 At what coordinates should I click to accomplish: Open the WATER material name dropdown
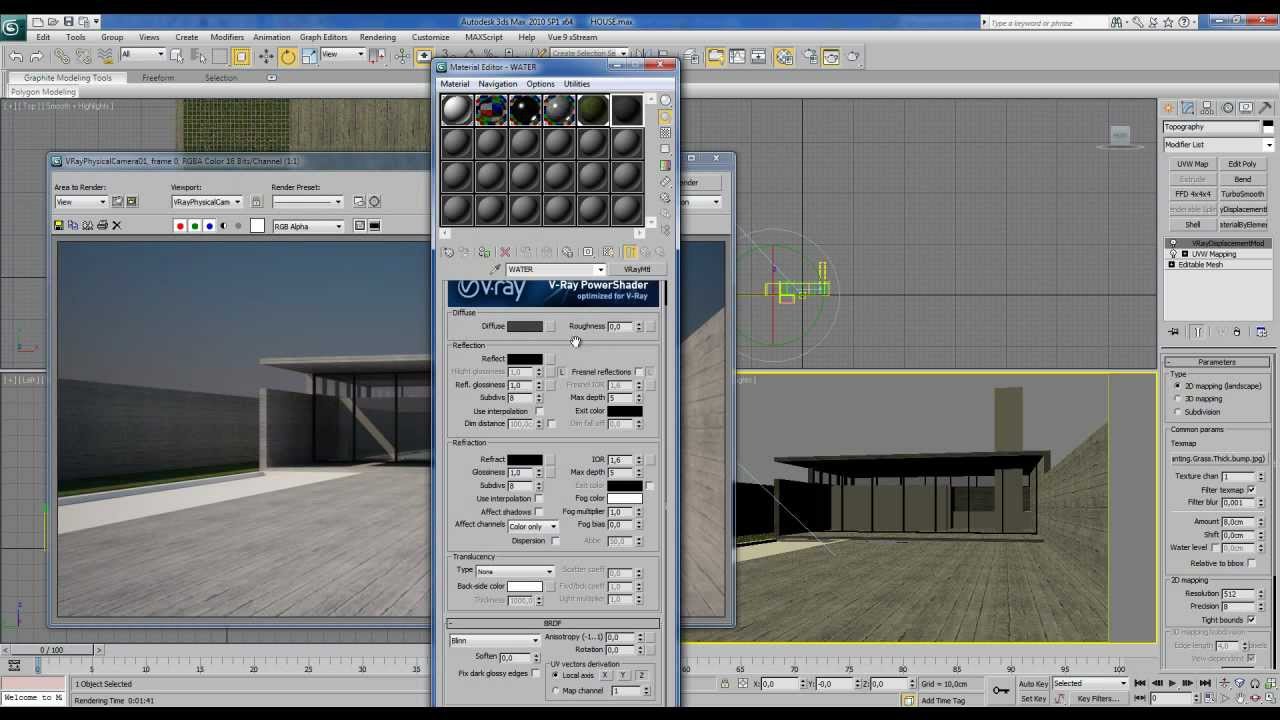pyautogui.click(x=556, y=269)
